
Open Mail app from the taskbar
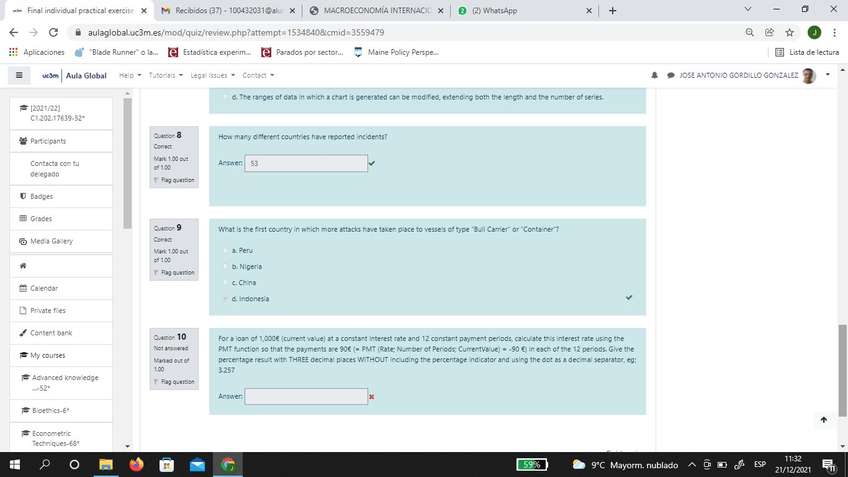click(x=197, y=465)
